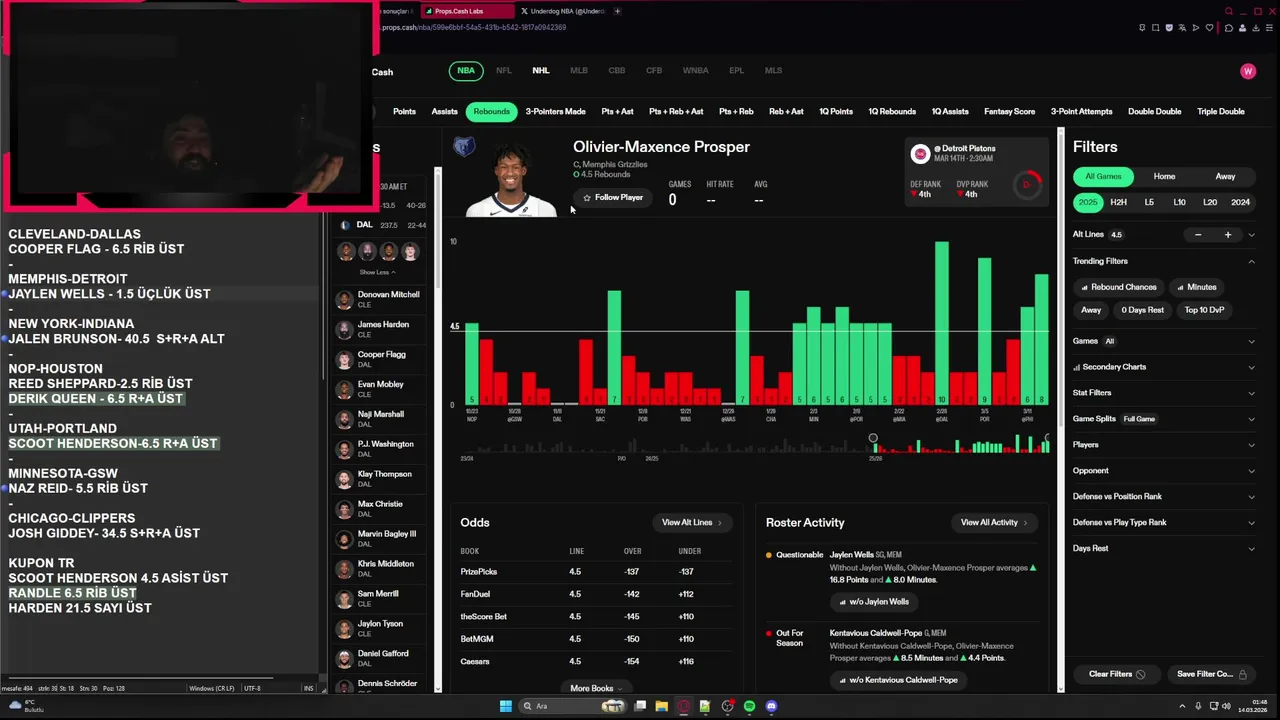Open Notepad++ from the taskbar

(705, 706)
